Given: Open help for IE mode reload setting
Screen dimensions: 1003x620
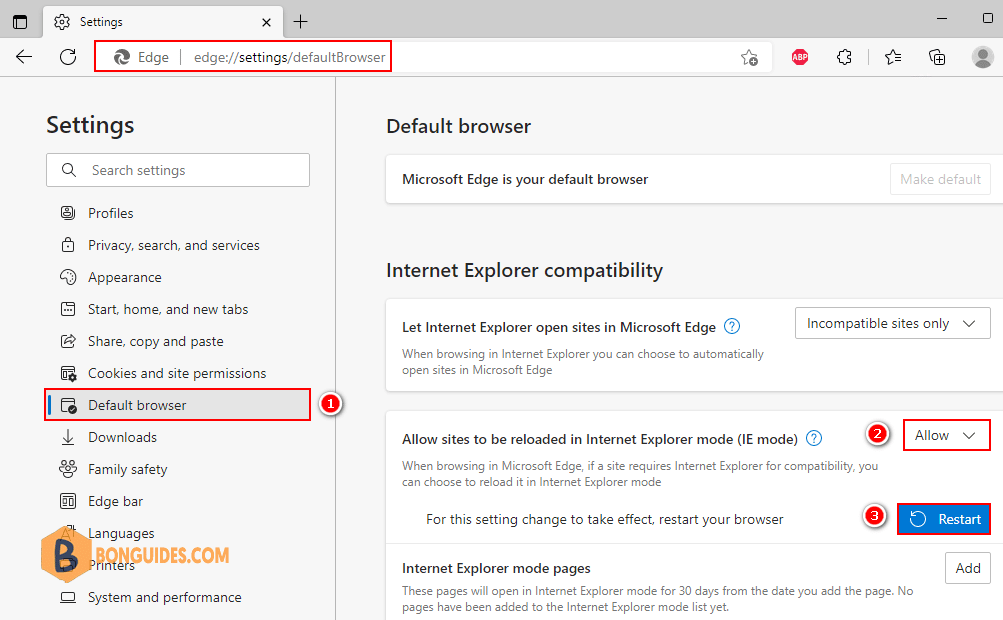Looking at the screenshot, I should [814, 438].
